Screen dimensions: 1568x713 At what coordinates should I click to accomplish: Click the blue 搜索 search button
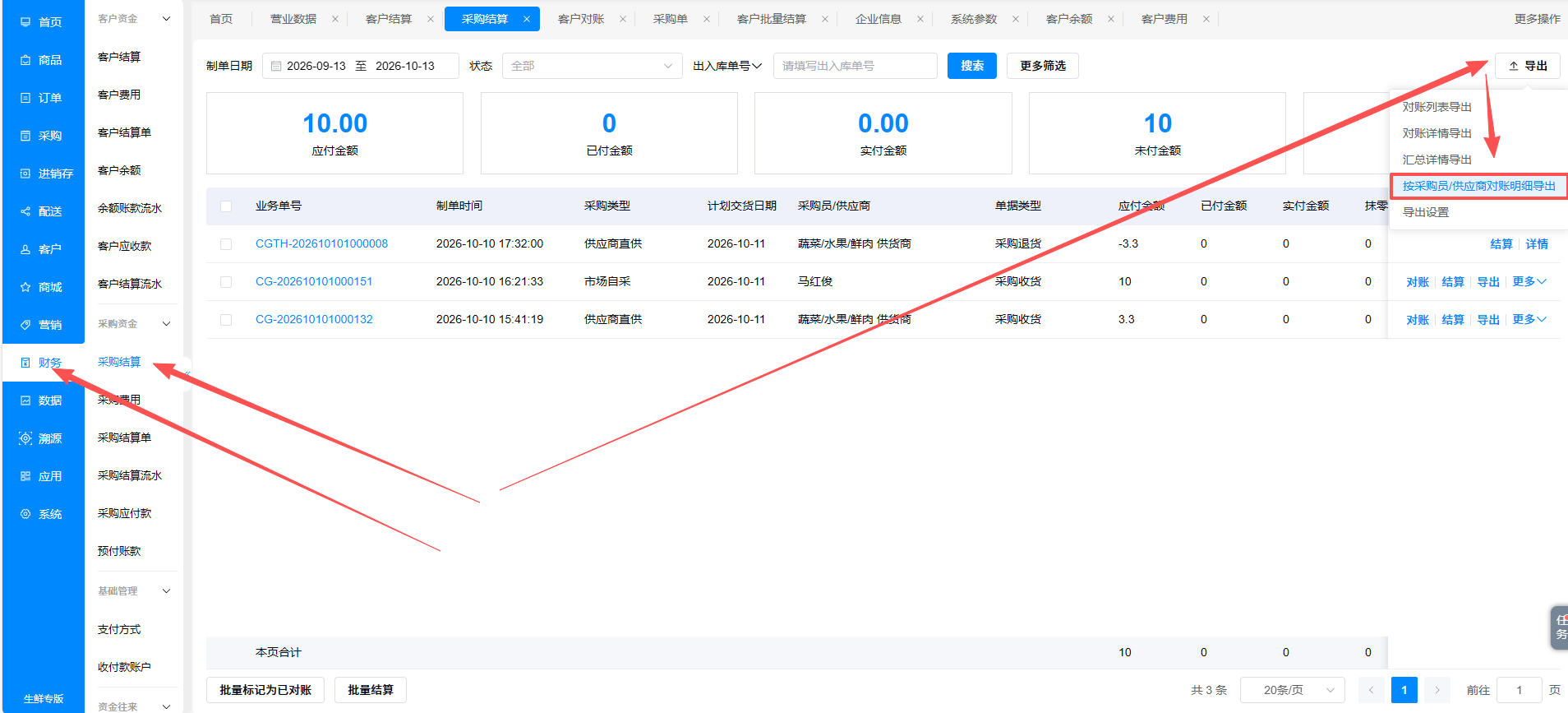(972, 66)
